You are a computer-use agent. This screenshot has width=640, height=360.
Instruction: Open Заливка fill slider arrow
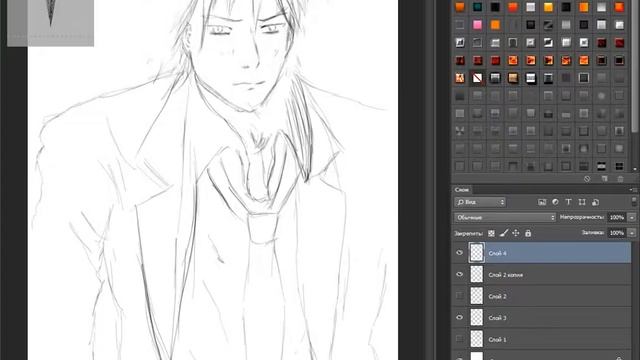(x=632, y=233)
